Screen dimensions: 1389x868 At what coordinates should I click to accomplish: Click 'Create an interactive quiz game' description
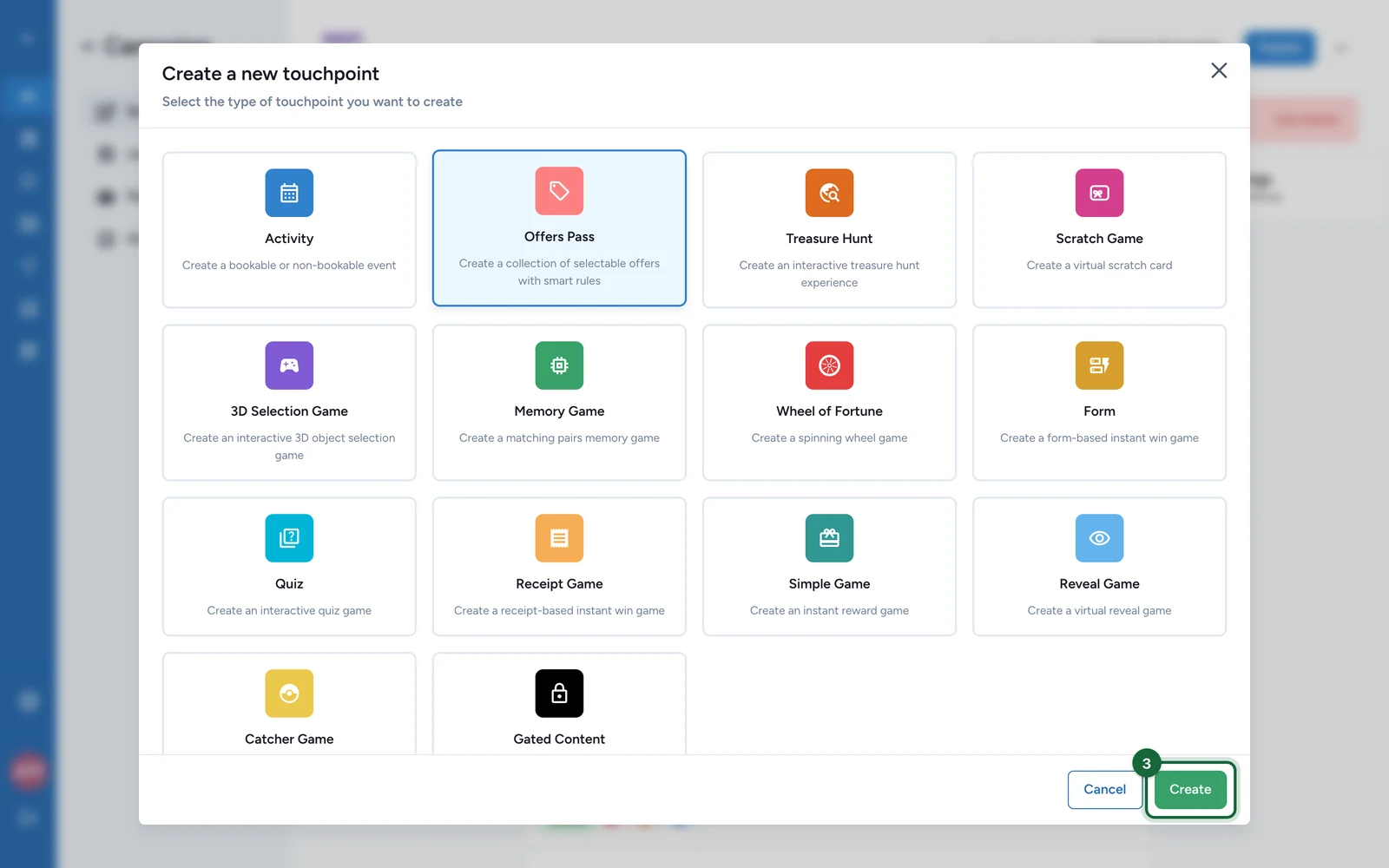click(x=289, y=611)
